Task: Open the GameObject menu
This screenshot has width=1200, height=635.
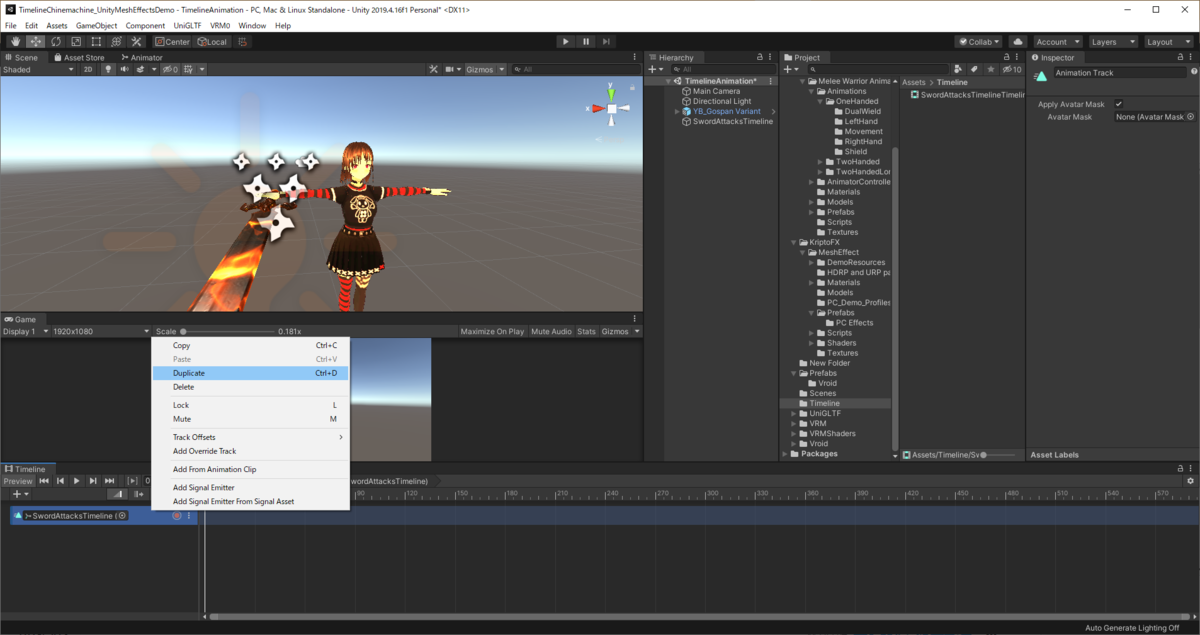Action: click(x=96, y=25)
